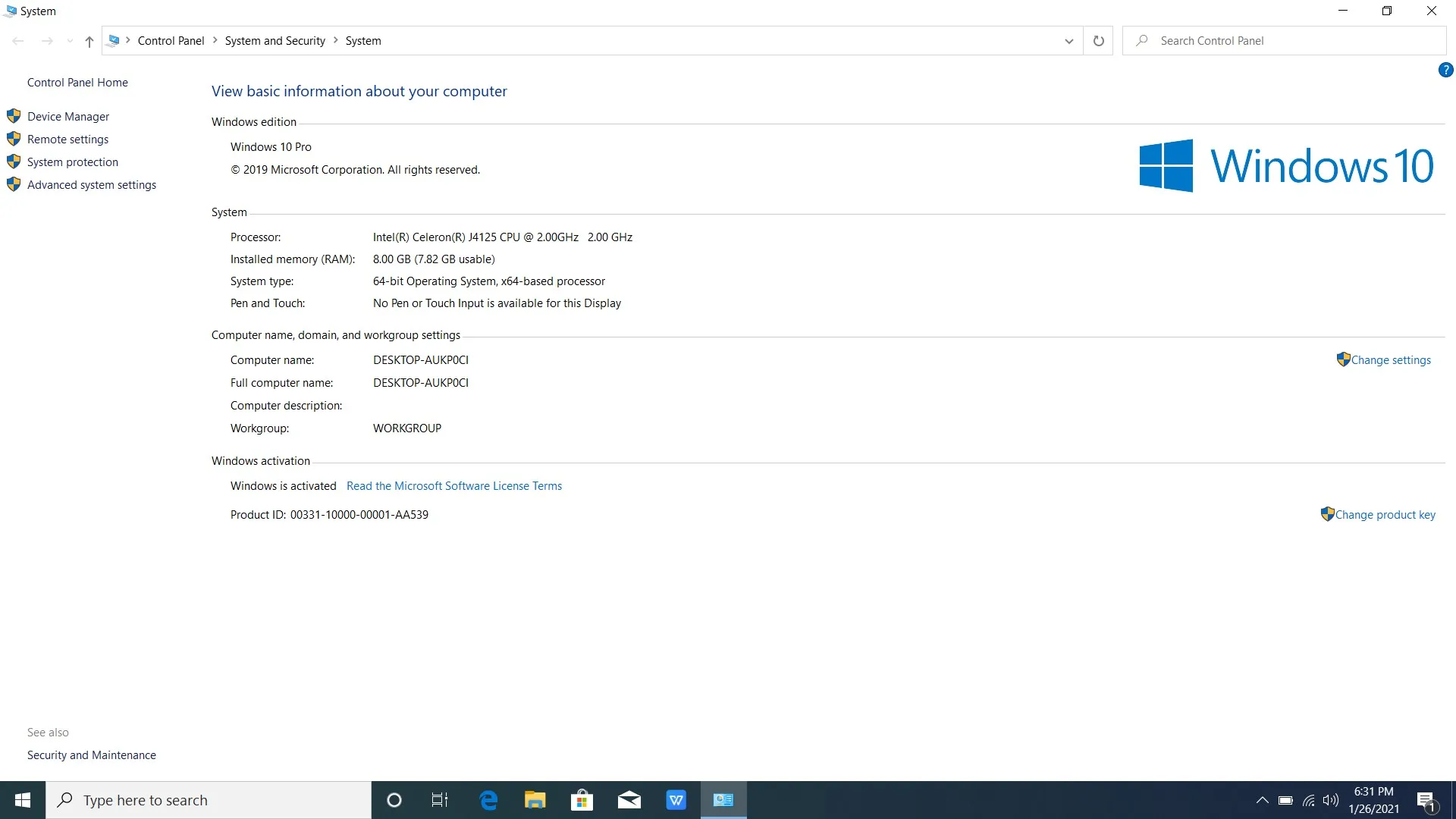Open Security and Maintenance link
Image resolution: width=1456 pixels, height=819 pixels.
[x=91, y=754]
